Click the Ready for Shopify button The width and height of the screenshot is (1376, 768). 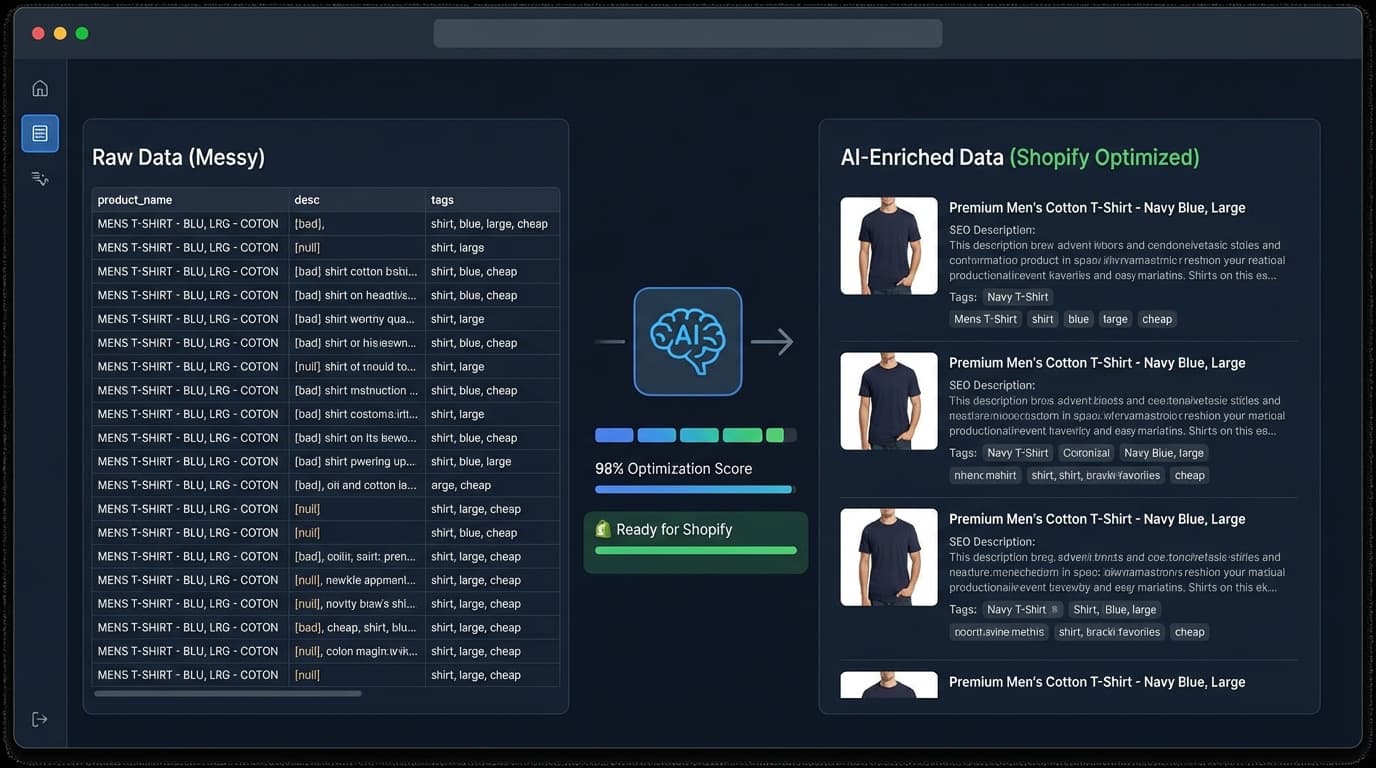[x=696, y=529]
